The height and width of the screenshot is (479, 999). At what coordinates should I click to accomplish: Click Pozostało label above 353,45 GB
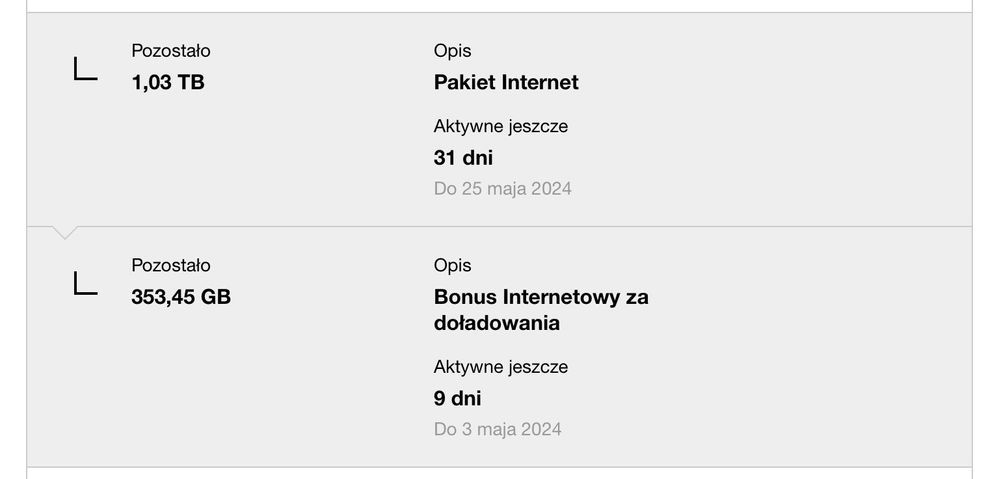171,266
